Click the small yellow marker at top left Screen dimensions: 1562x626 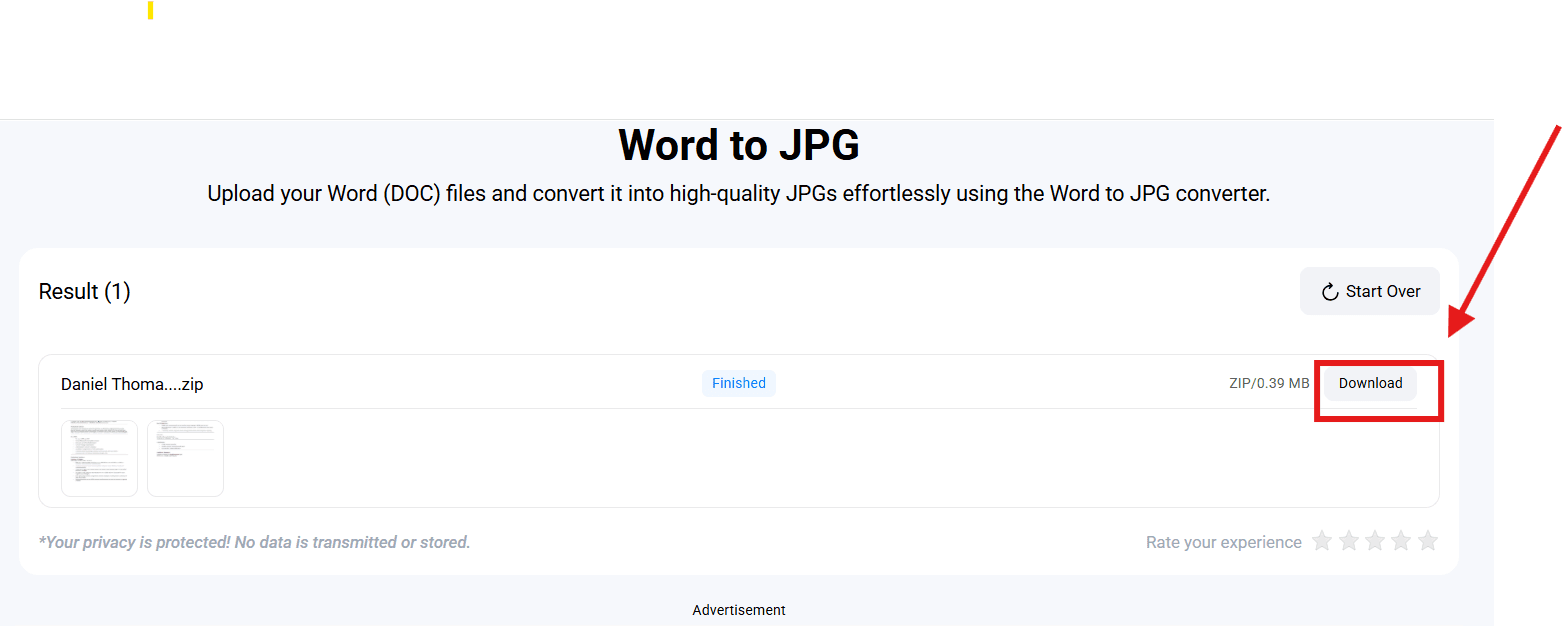[x=150, y=10]
